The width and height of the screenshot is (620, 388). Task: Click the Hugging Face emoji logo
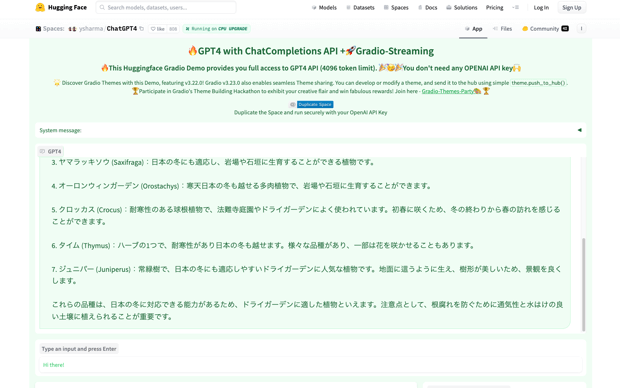point(40,8)
